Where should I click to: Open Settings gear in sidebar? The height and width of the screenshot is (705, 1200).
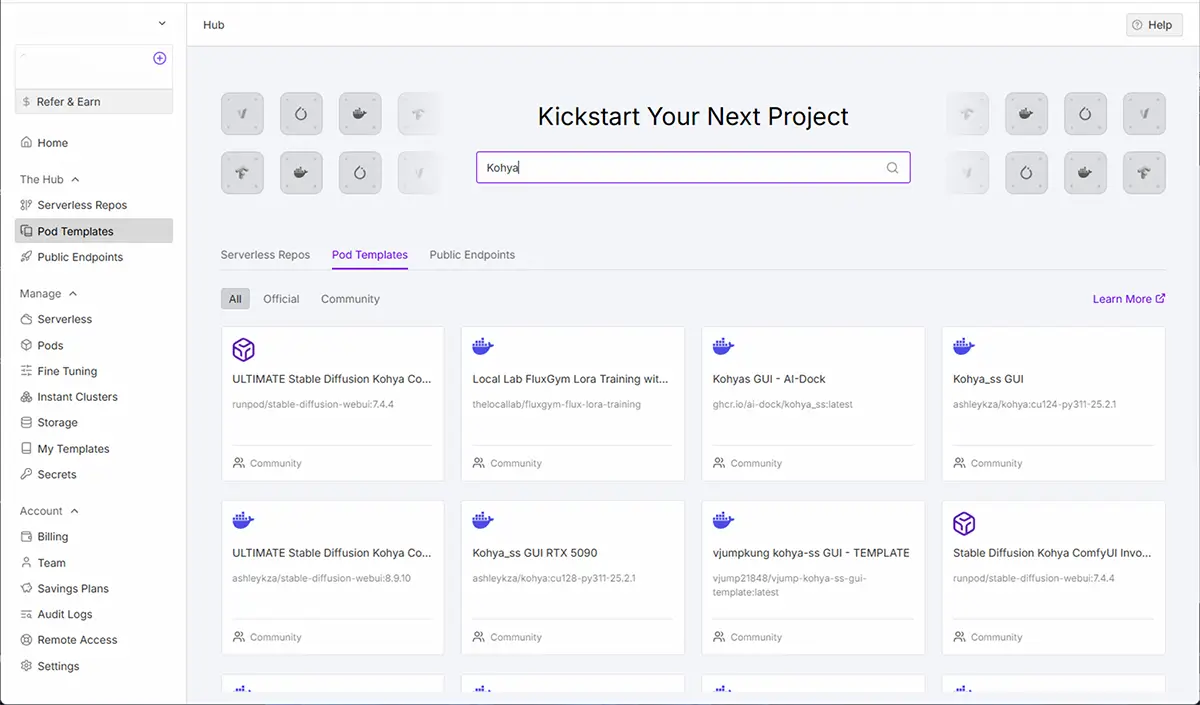[x=27, y=666]
